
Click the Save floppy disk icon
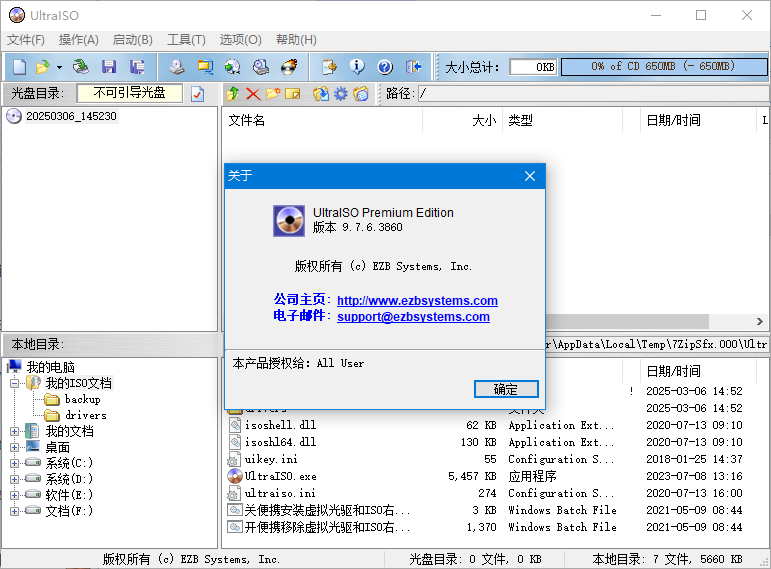(x=109, y=66)
